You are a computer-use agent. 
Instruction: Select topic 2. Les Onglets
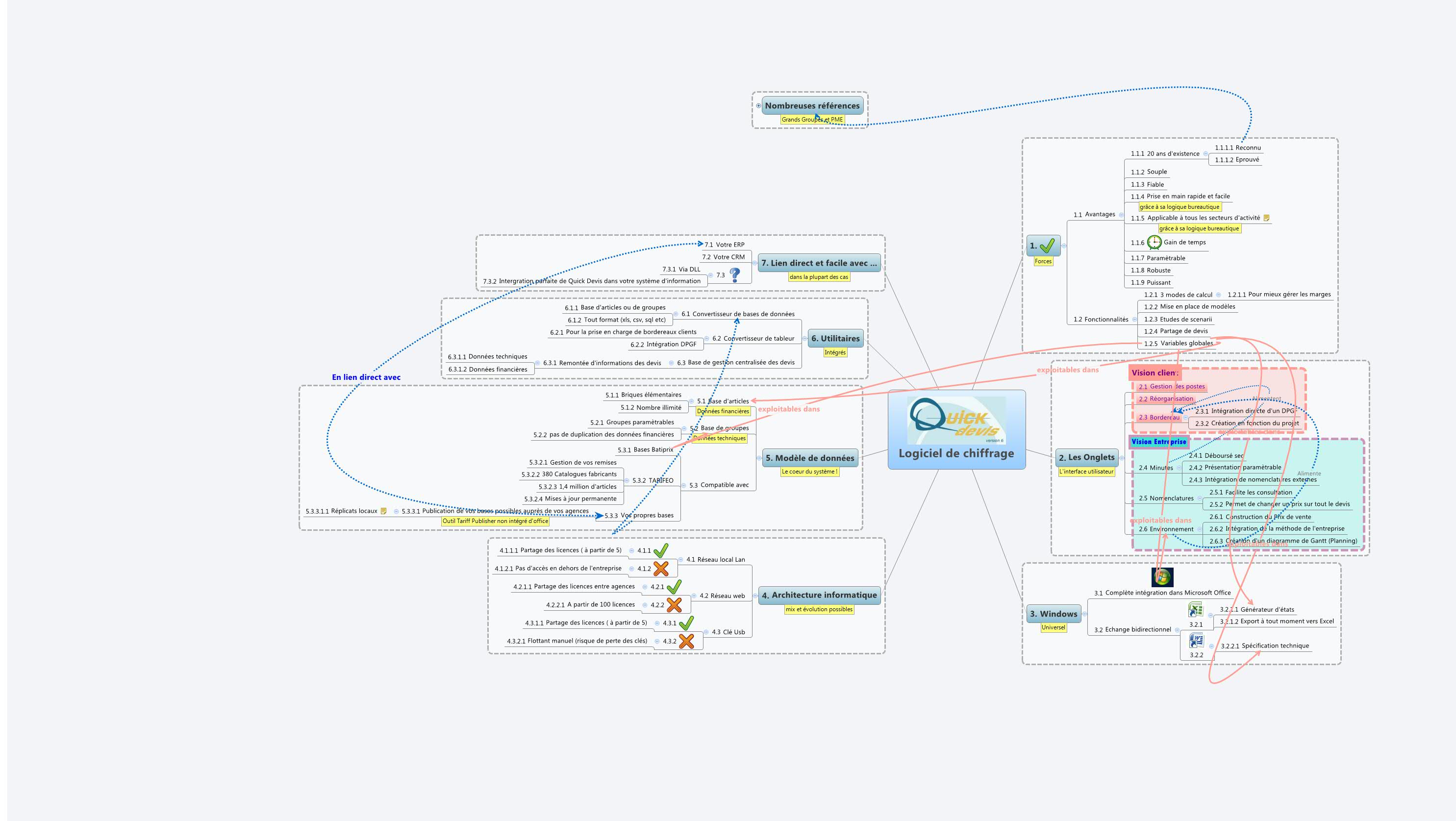[x=1087, y=457]
